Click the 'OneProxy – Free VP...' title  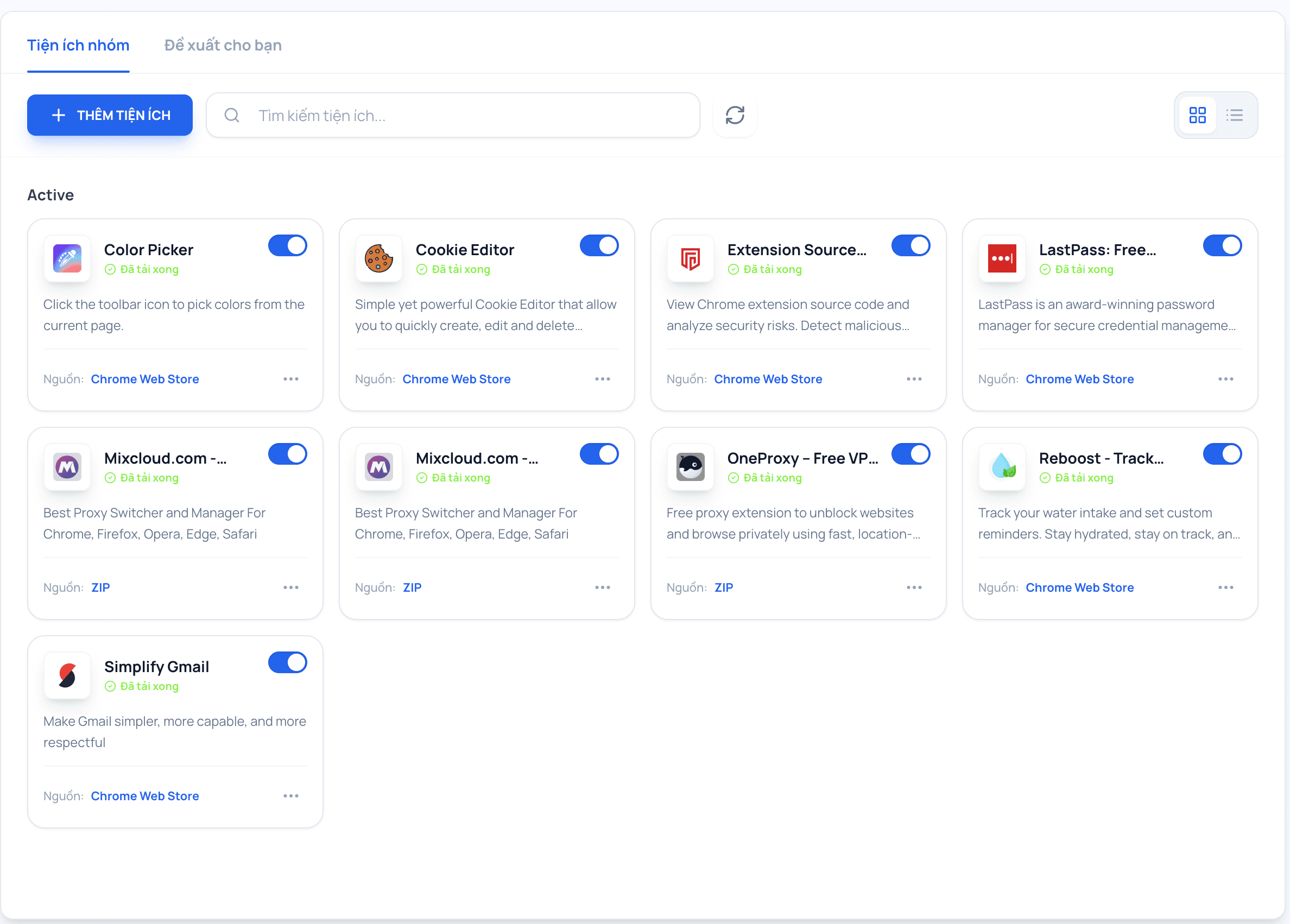(x=803, y=459)
